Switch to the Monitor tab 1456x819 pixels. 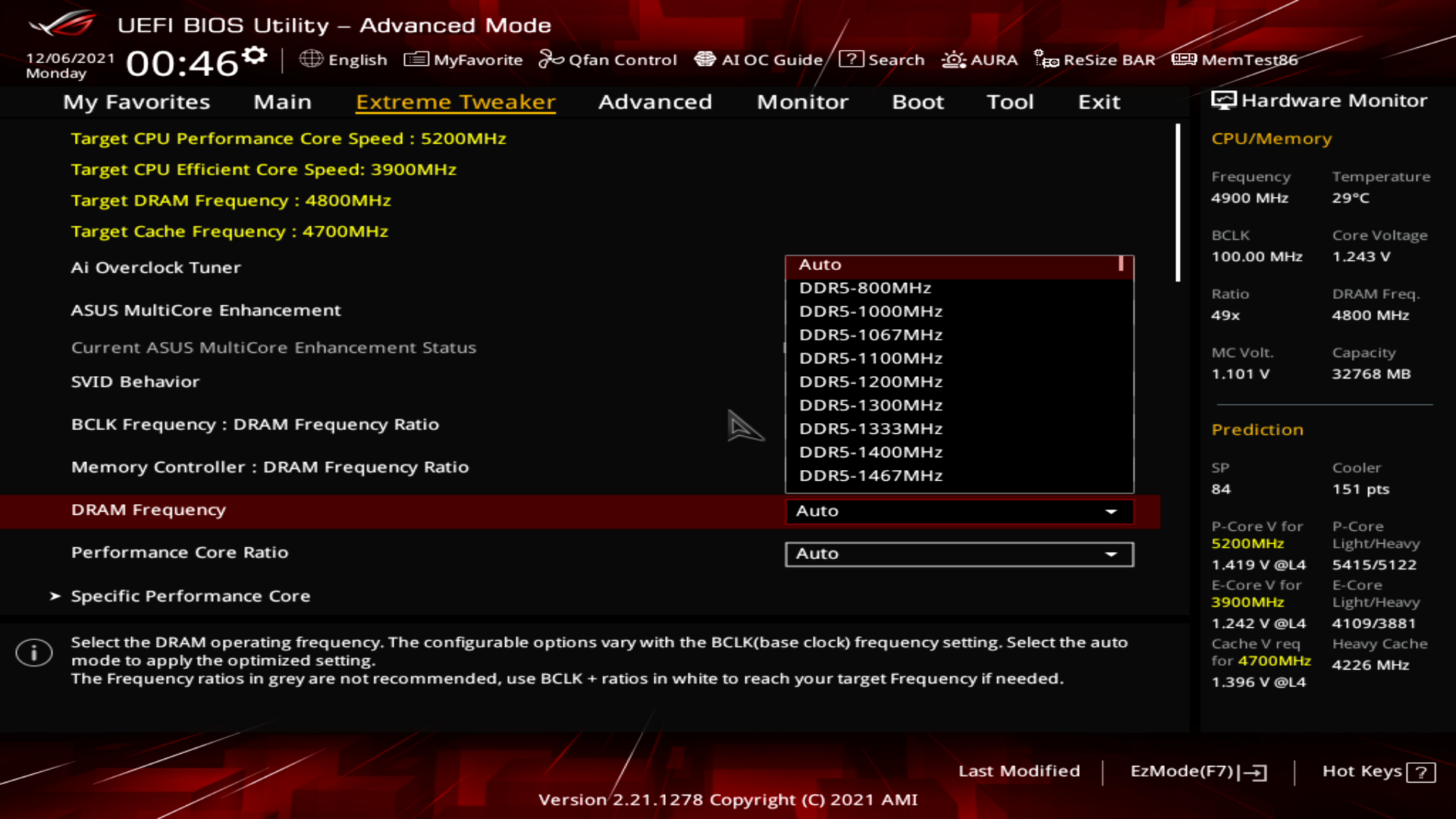[802, 102]
